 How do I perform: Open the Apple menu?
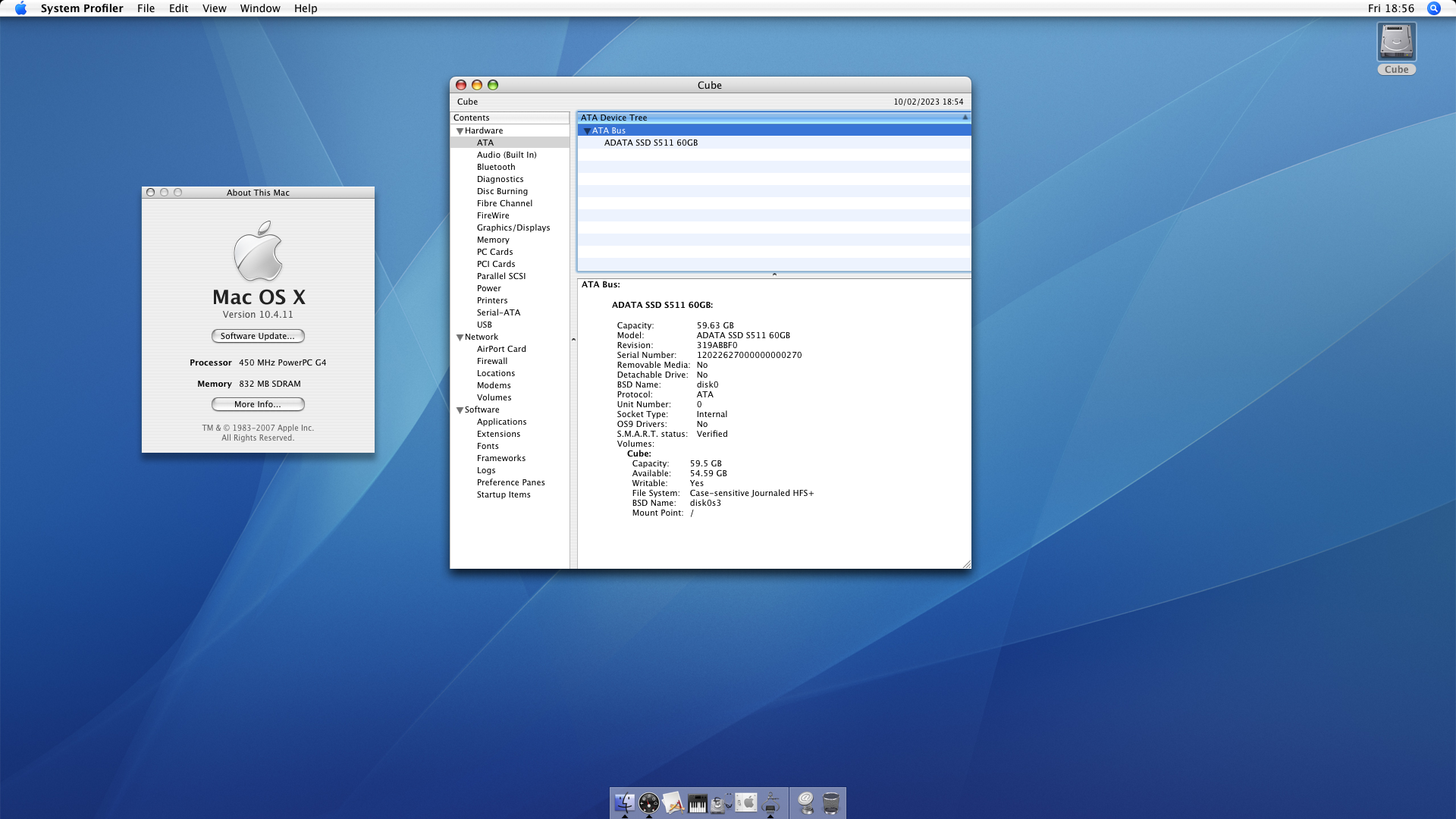click(x=20, y=8)
